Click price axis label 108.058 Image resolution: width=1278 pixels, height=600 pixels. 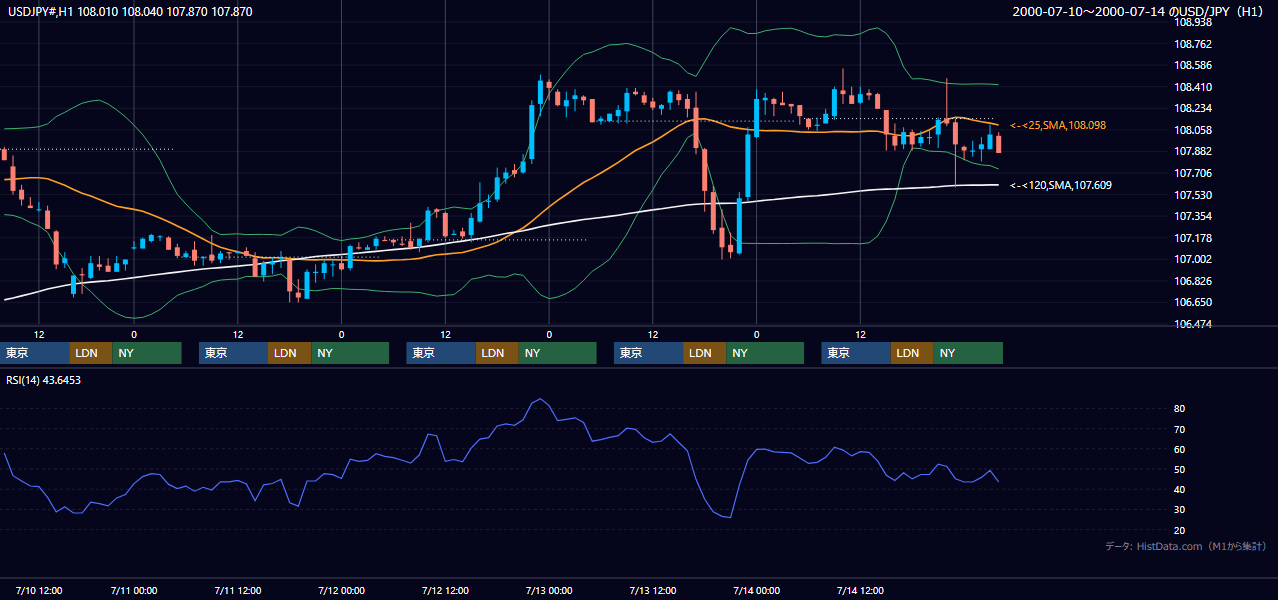[1192, 130]
